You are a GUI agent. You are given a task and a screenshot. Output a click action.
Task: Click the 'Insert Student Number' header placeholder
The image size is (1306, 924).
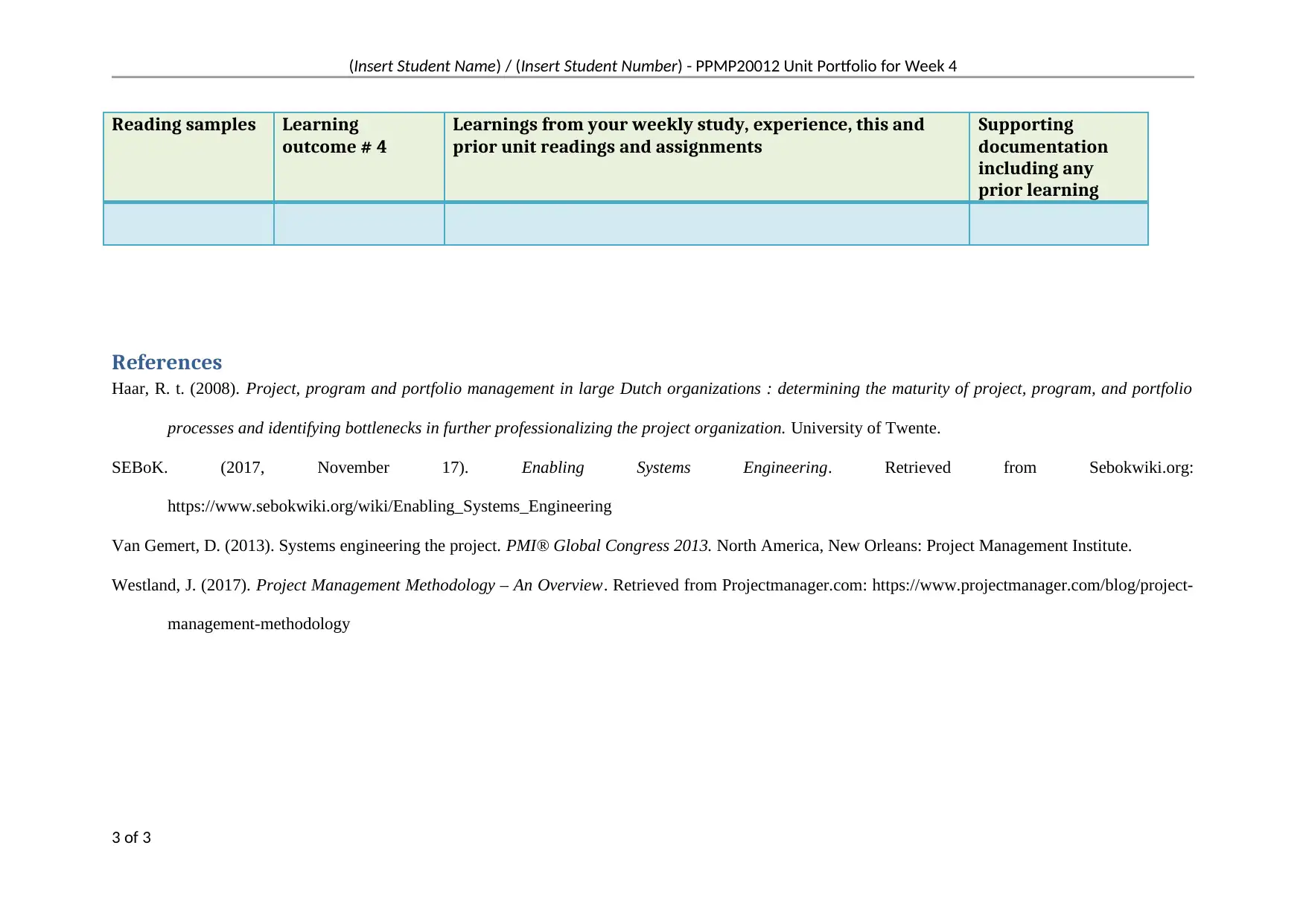tap(599, 66)
